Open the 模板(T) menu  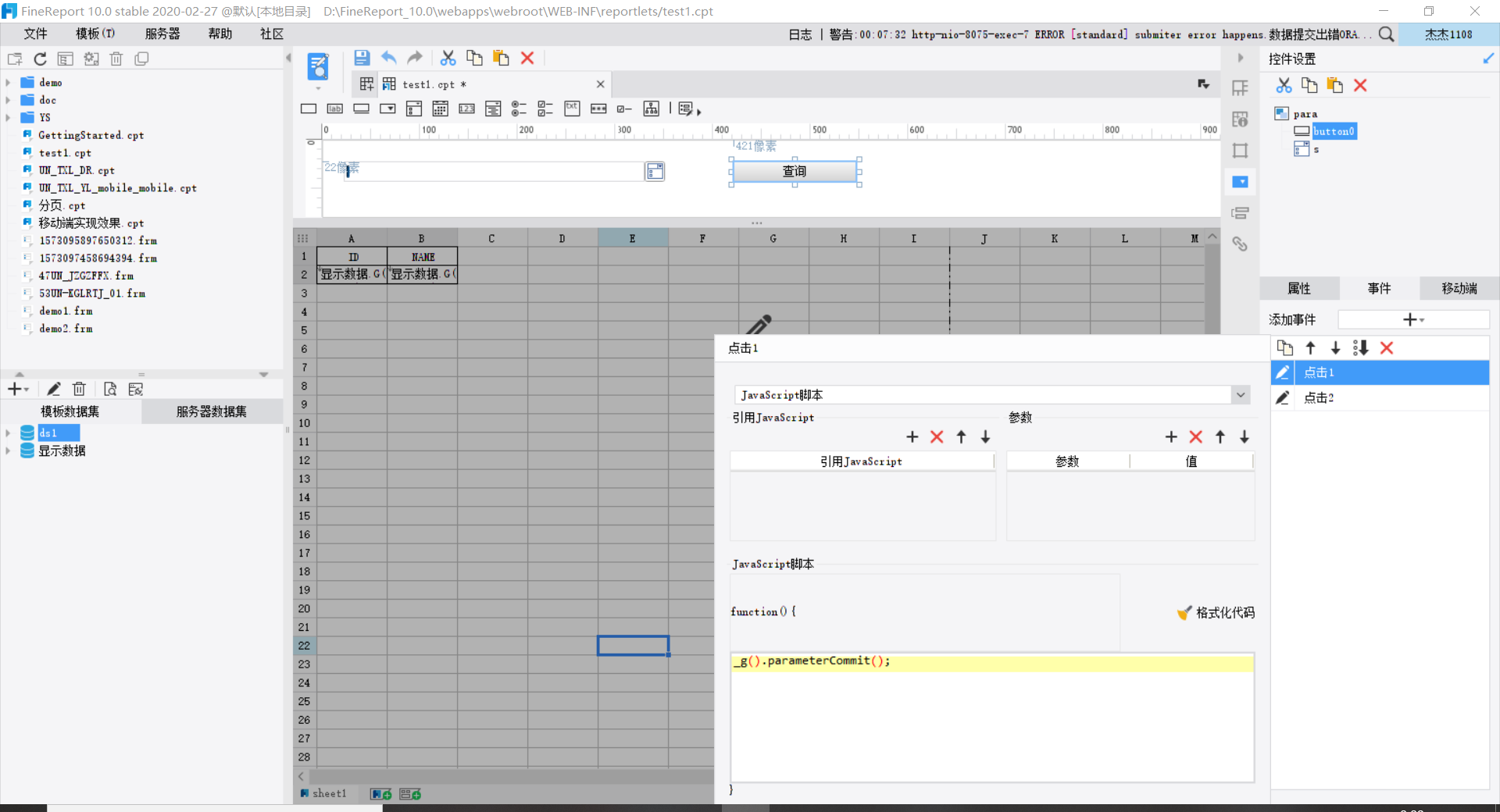click(x=95, y=34)
